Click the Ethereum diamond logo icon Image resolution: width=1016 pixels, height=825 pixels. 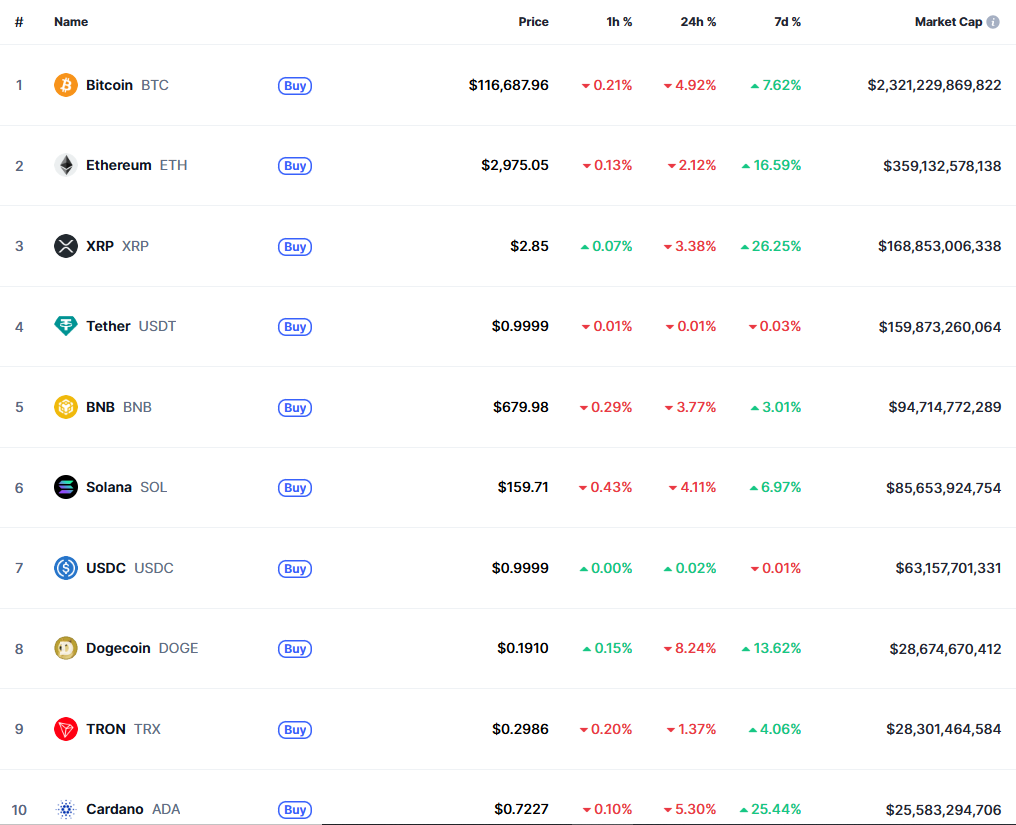66,165
